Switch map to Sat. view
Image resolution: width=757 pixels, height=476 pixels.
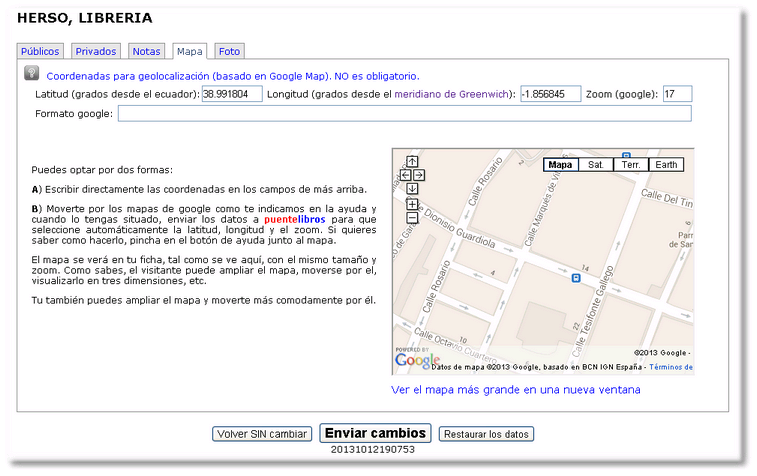tap(596, 165)
